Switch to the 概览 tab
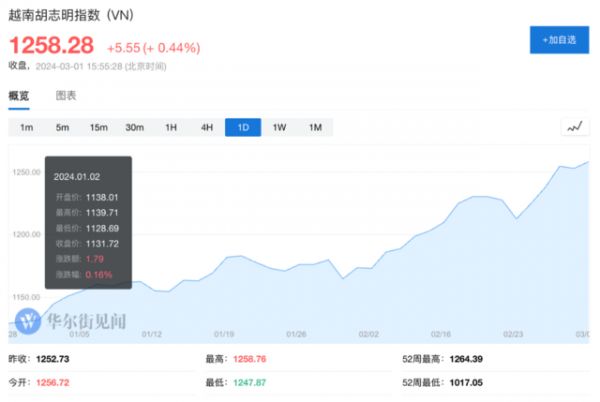Image resolution: width=600 pixels, height=402 pixels. point(19,96)
